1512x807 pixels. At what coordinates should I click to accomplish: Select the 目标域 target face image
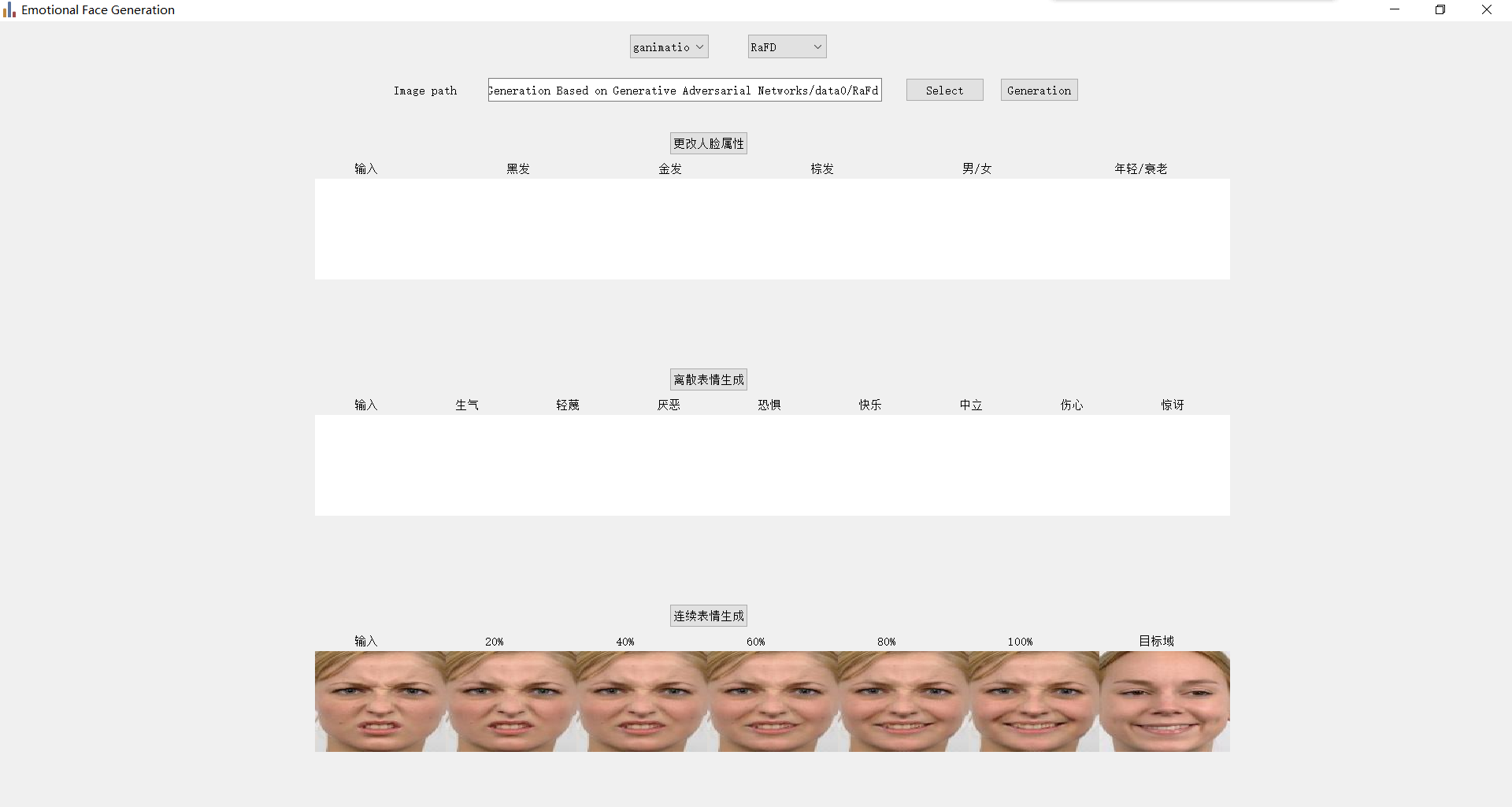pos(1164,701)
